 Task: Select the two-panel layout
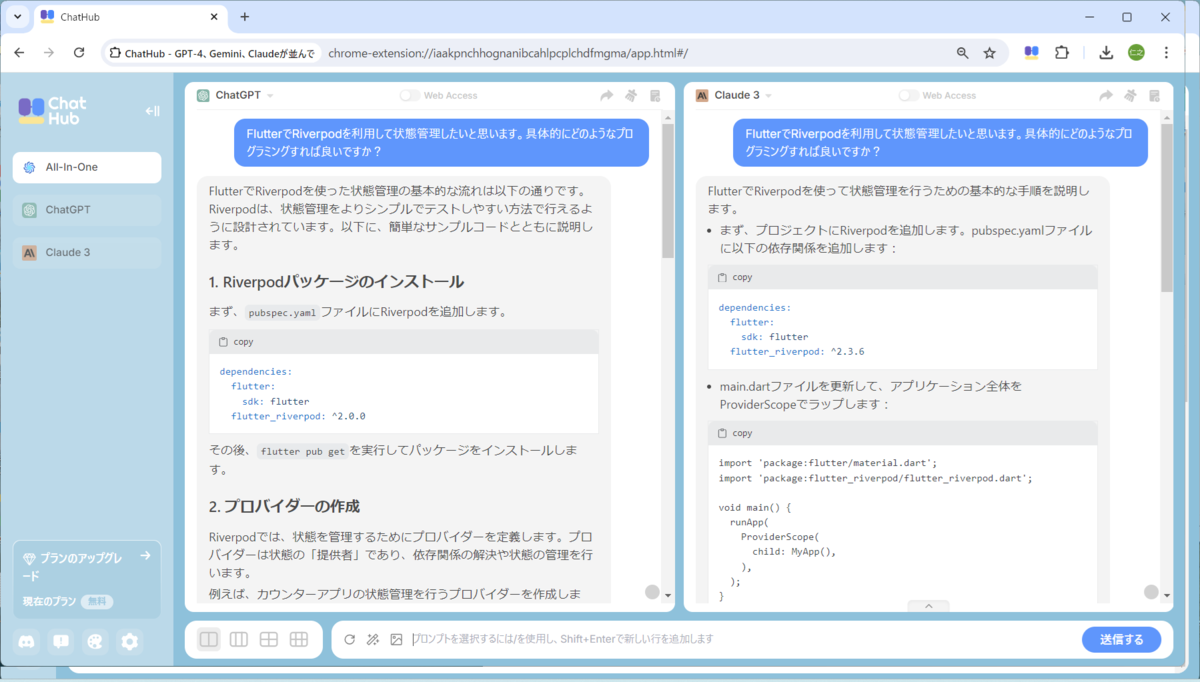point(209,639)
